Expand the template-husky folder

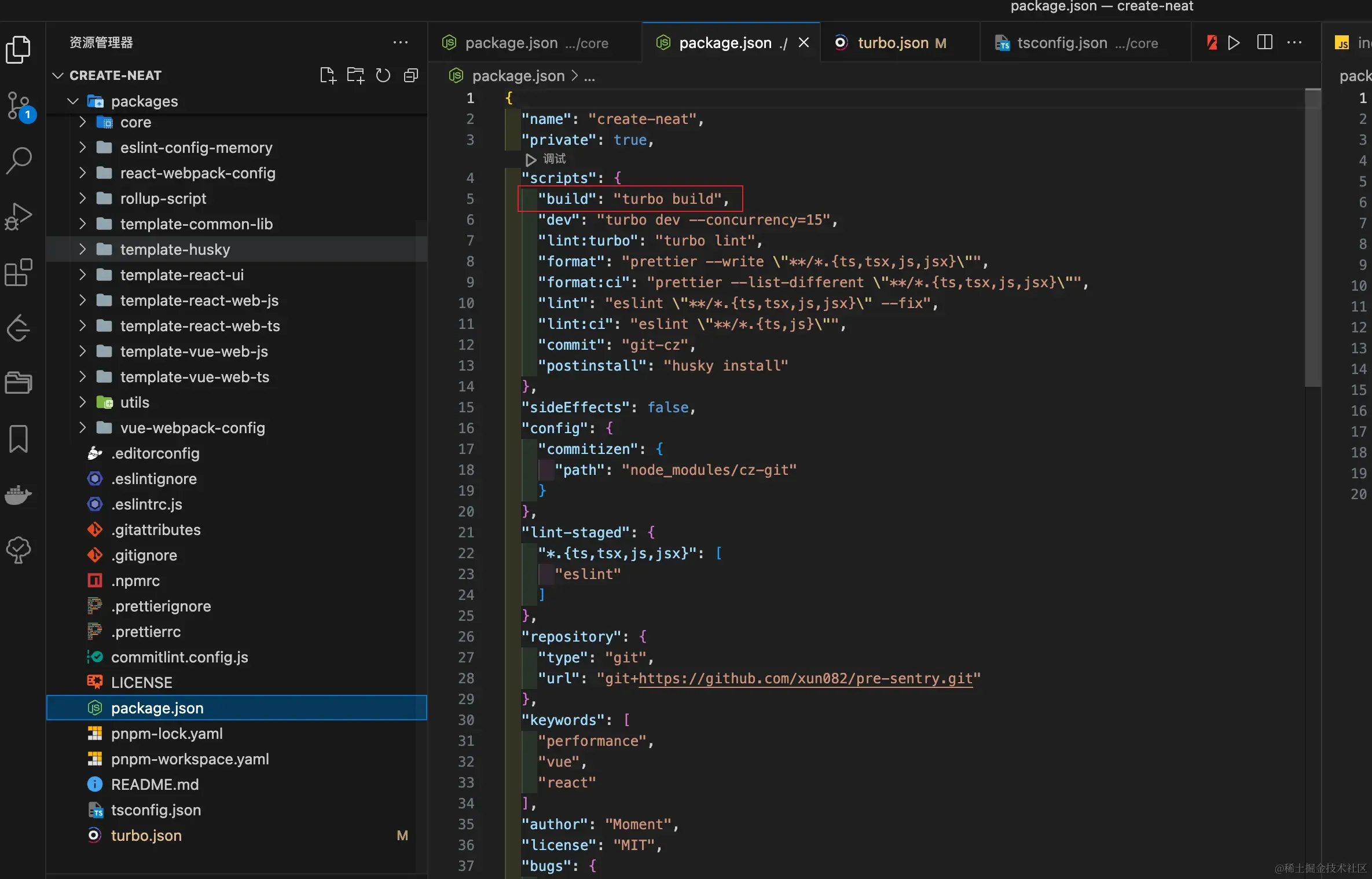click(x=82, y=250)
